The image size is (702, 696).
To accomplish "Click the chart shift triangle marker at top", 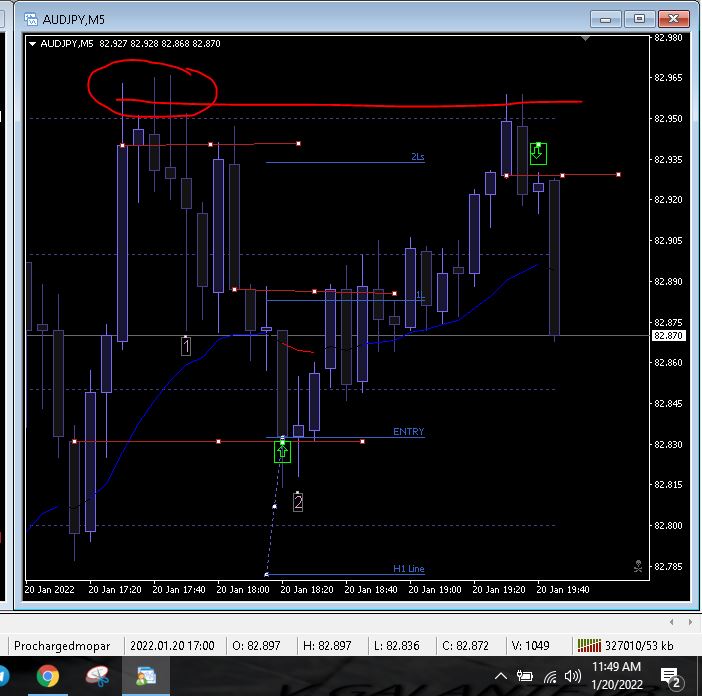I will coord(585,38).
